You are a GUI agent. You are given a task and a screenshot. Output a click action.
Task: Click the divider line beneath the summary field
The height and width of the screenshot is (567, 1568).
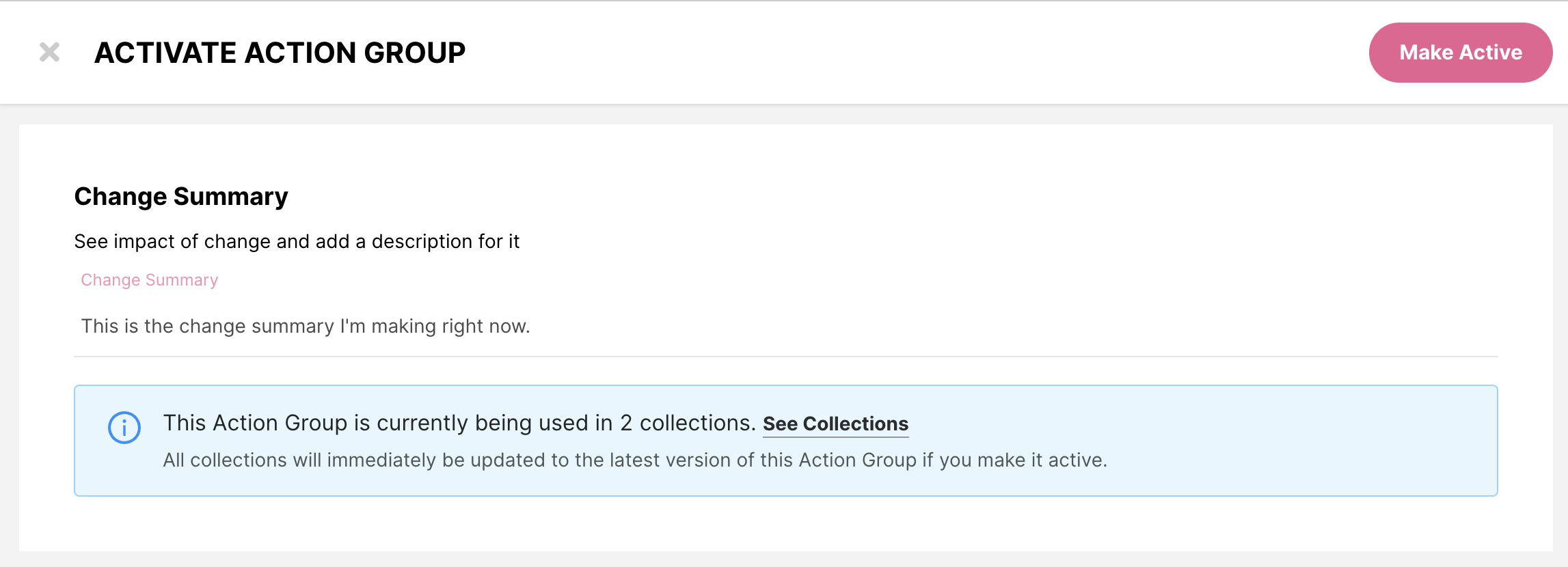[x=786, y=357]
